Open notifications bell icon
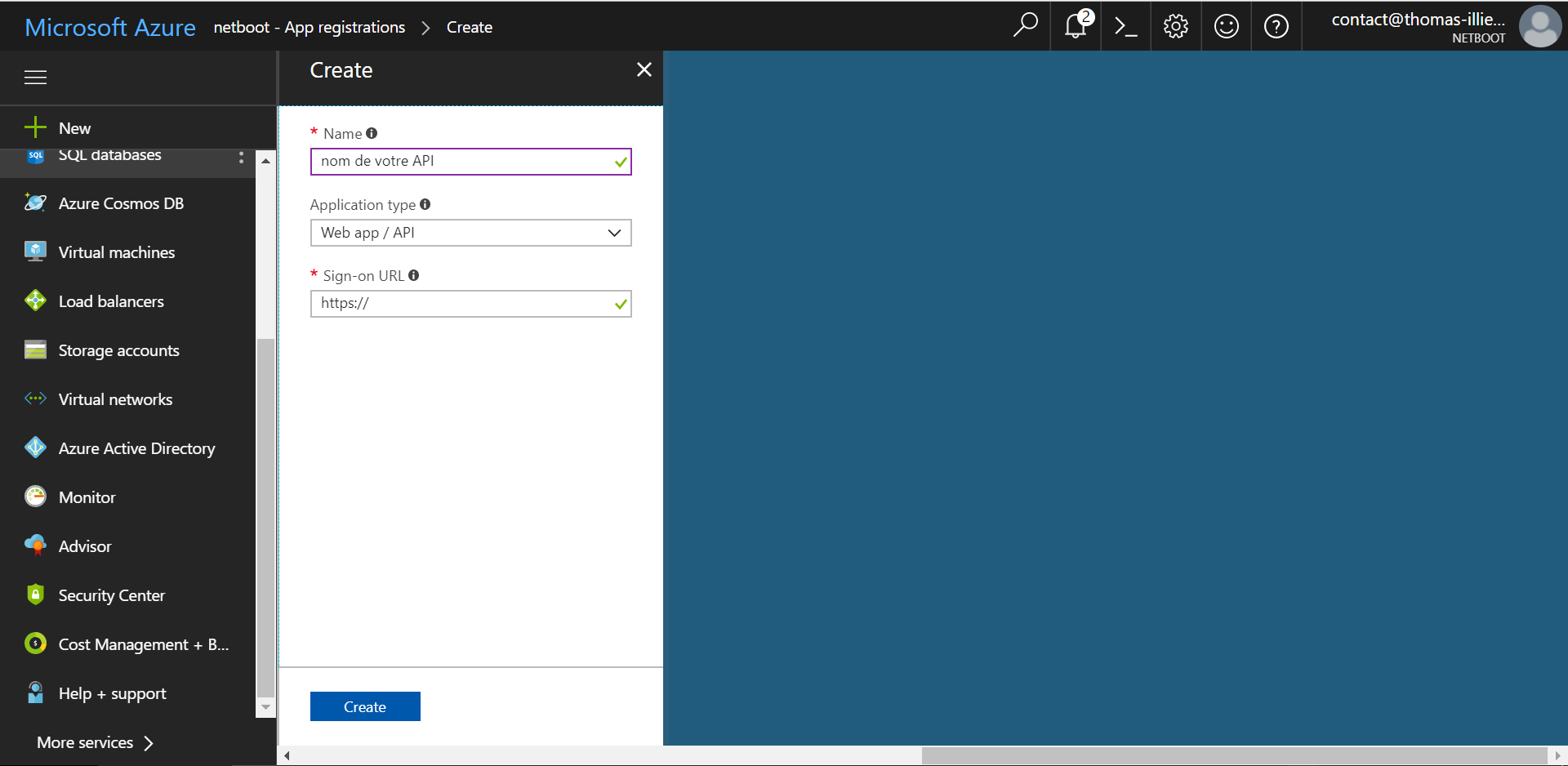Screen dimensions: 1568x766 pos(1076,26)
